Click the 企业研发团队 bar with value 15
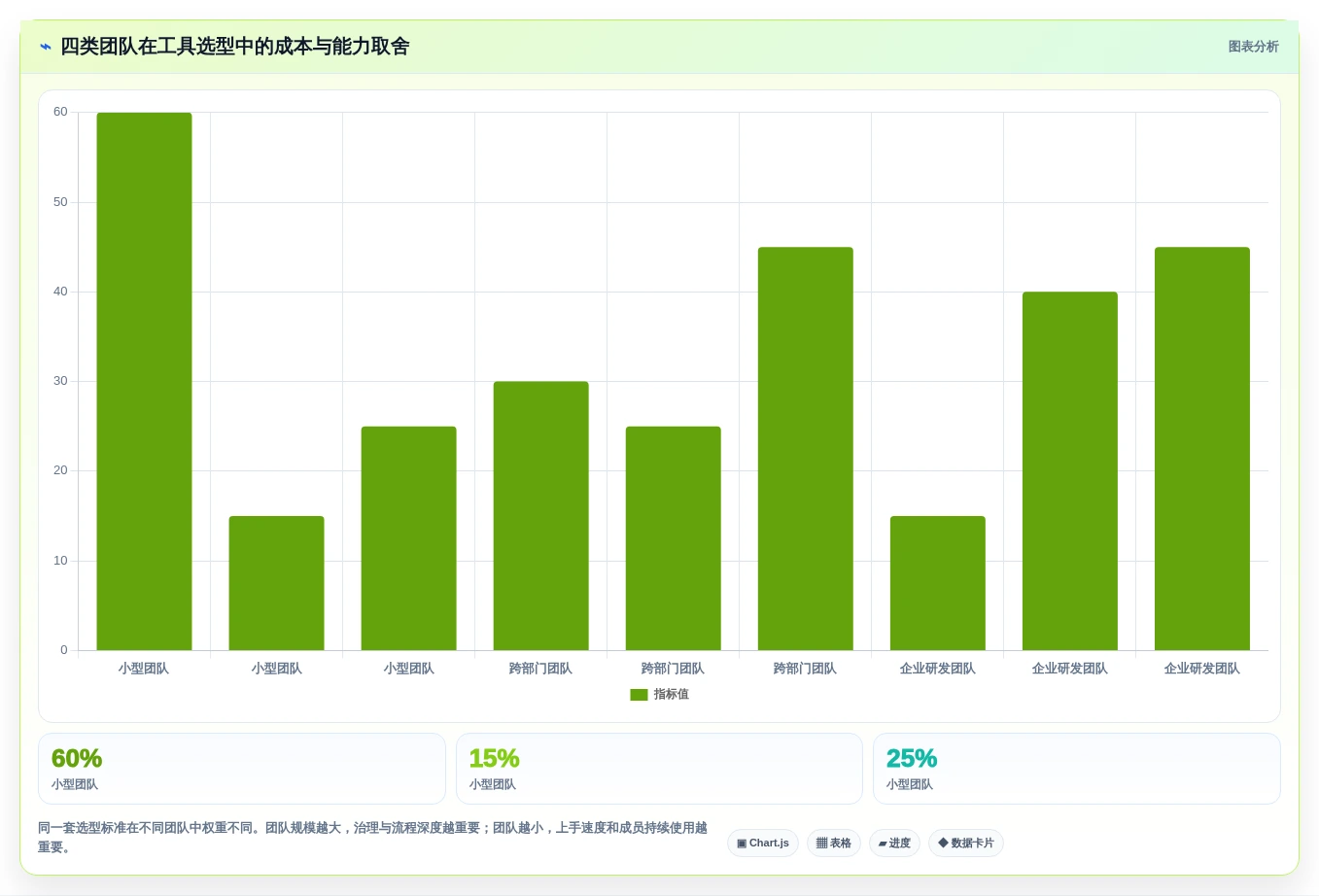This screenshot has width=1319, height=896. [x=938, y=583]
